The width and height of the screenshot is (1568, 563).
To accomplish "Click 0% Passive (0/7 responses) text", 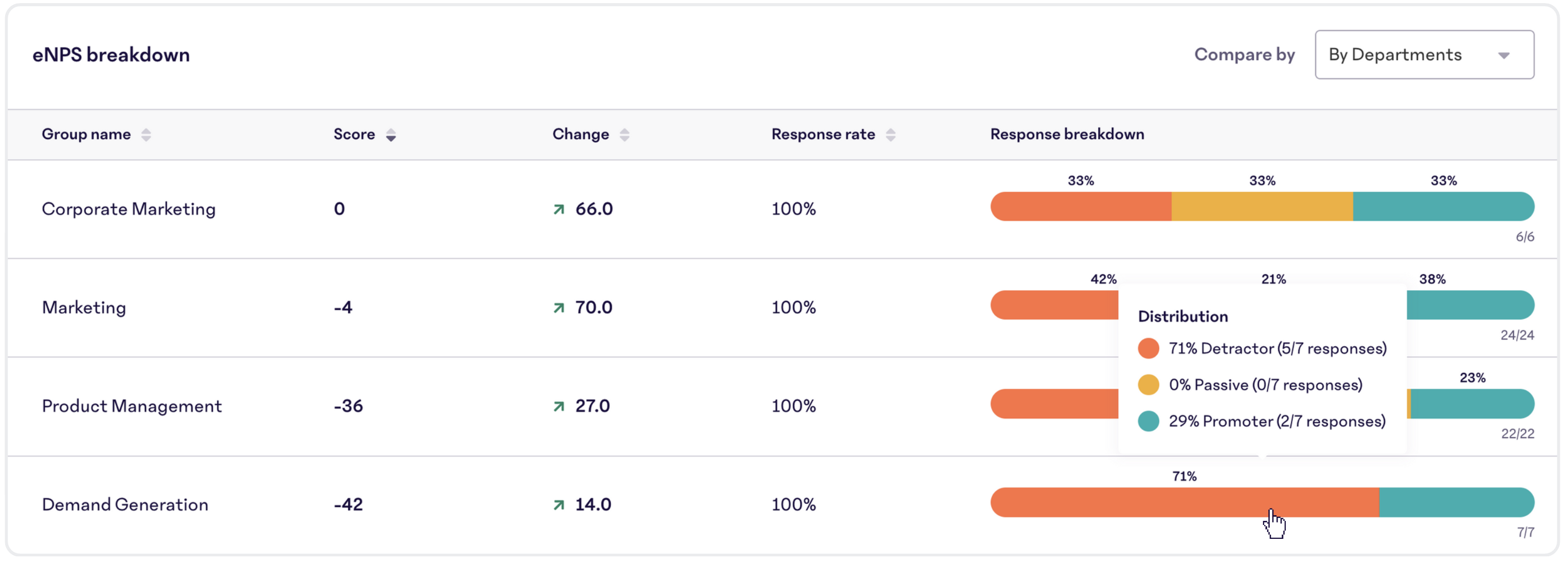I will [1266, 385].
